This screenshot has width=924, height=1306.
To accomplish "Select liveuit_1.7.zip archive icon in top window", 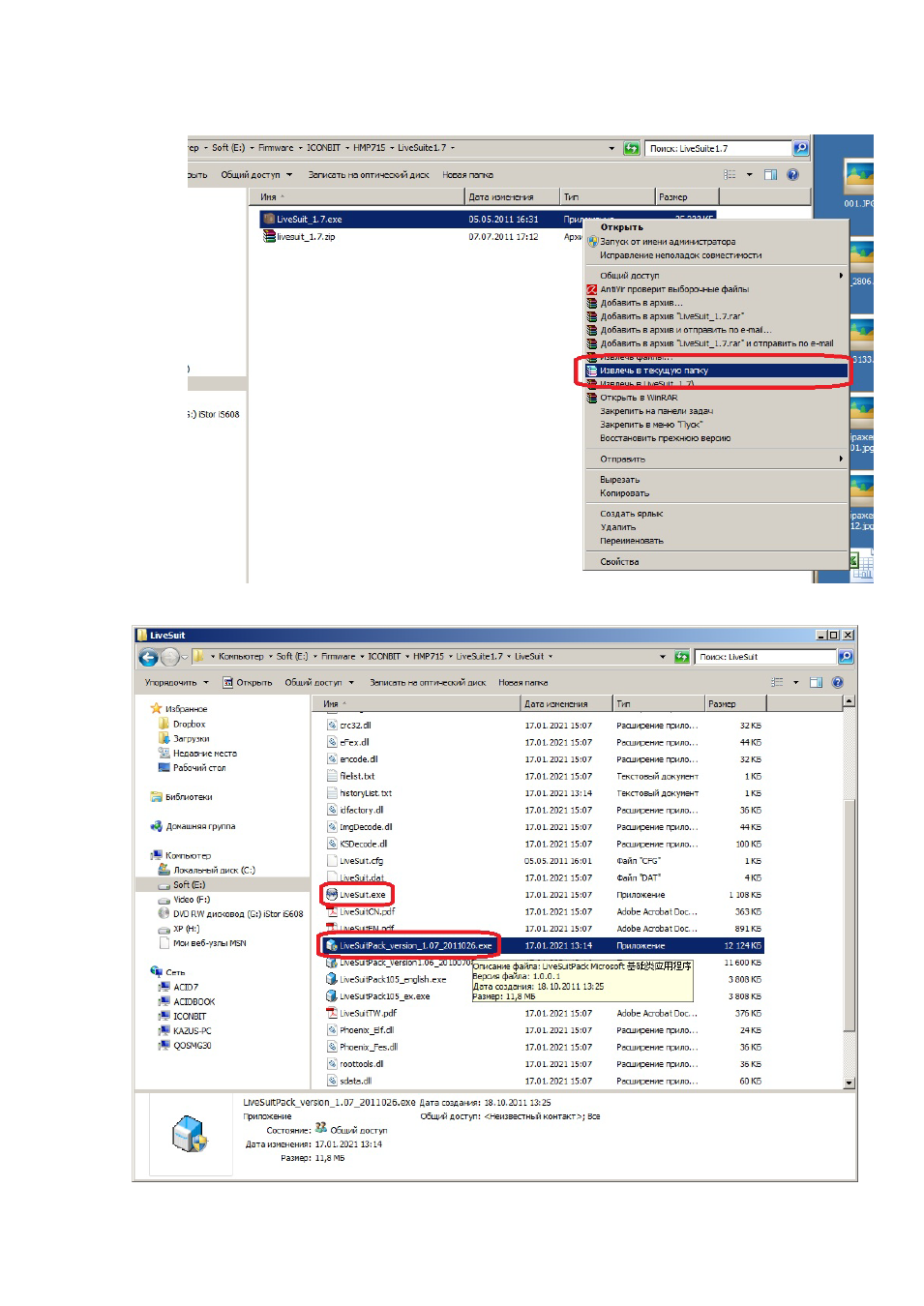I will click(x=270, y=236).
